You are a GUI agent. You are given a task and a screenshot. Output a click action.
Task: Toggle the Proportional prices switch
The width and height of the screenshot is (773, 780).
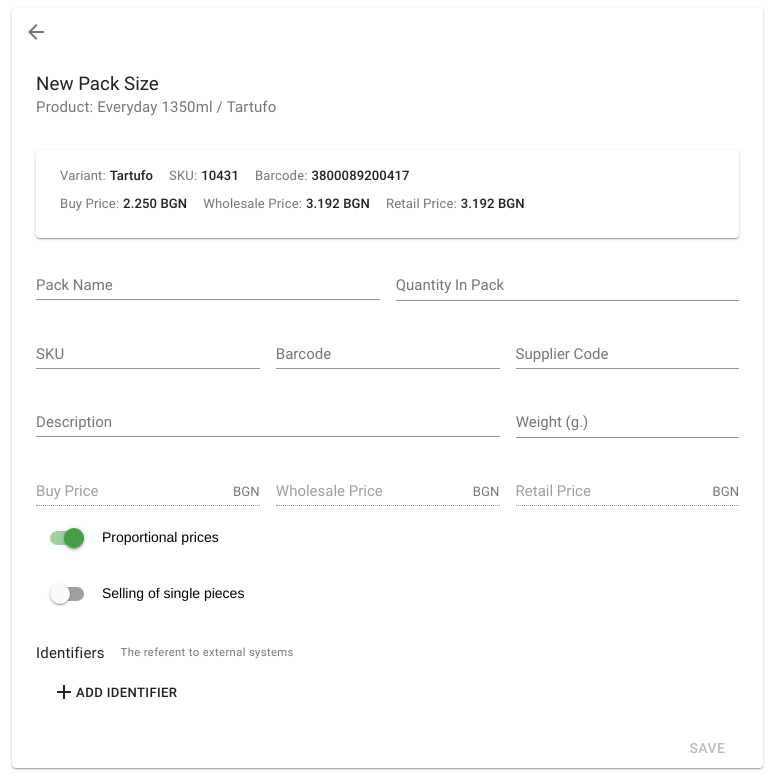point(67,538)
